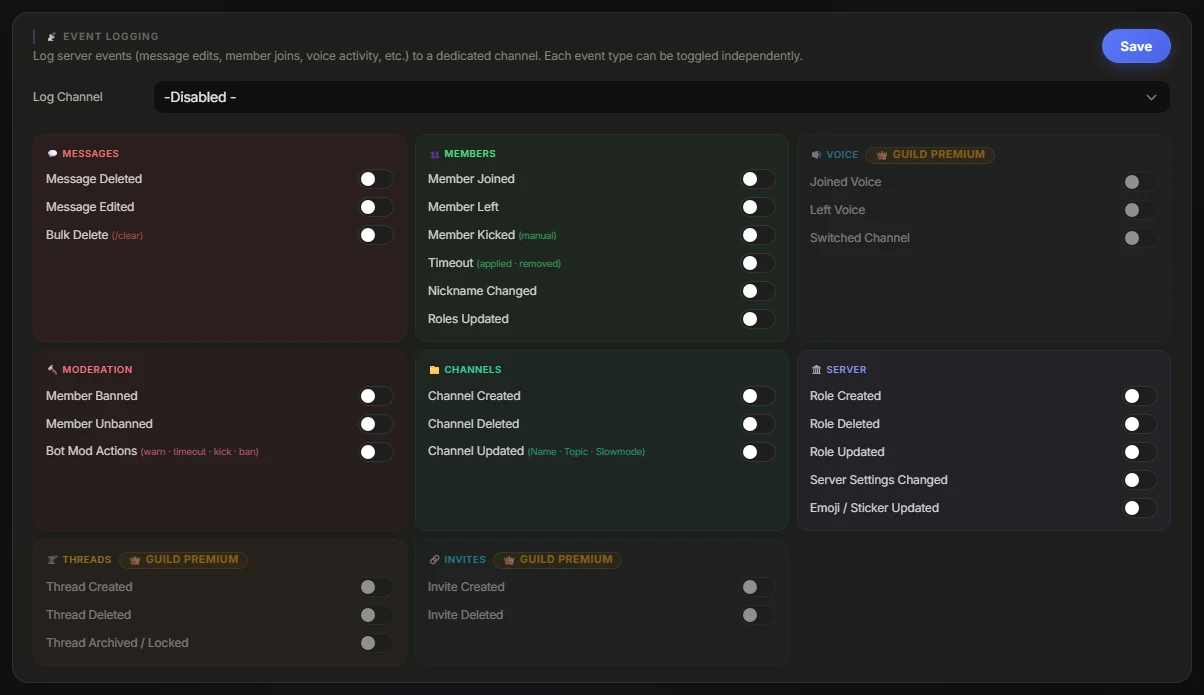1204x695 pixels.
Task: Click the Event Logging header icon
Action: 52,36
